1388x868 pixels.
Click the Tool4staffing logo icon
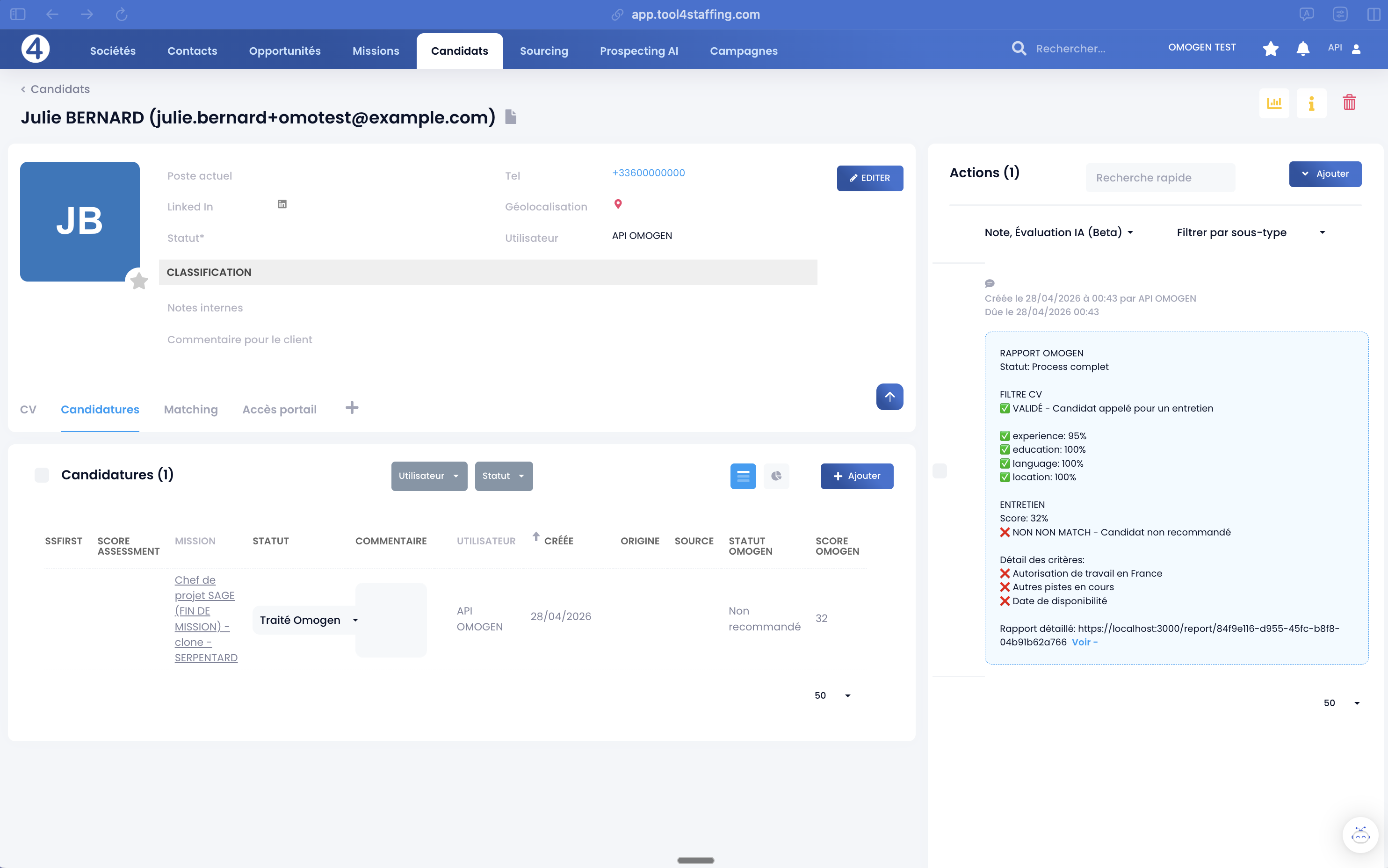tap(35, 49)
